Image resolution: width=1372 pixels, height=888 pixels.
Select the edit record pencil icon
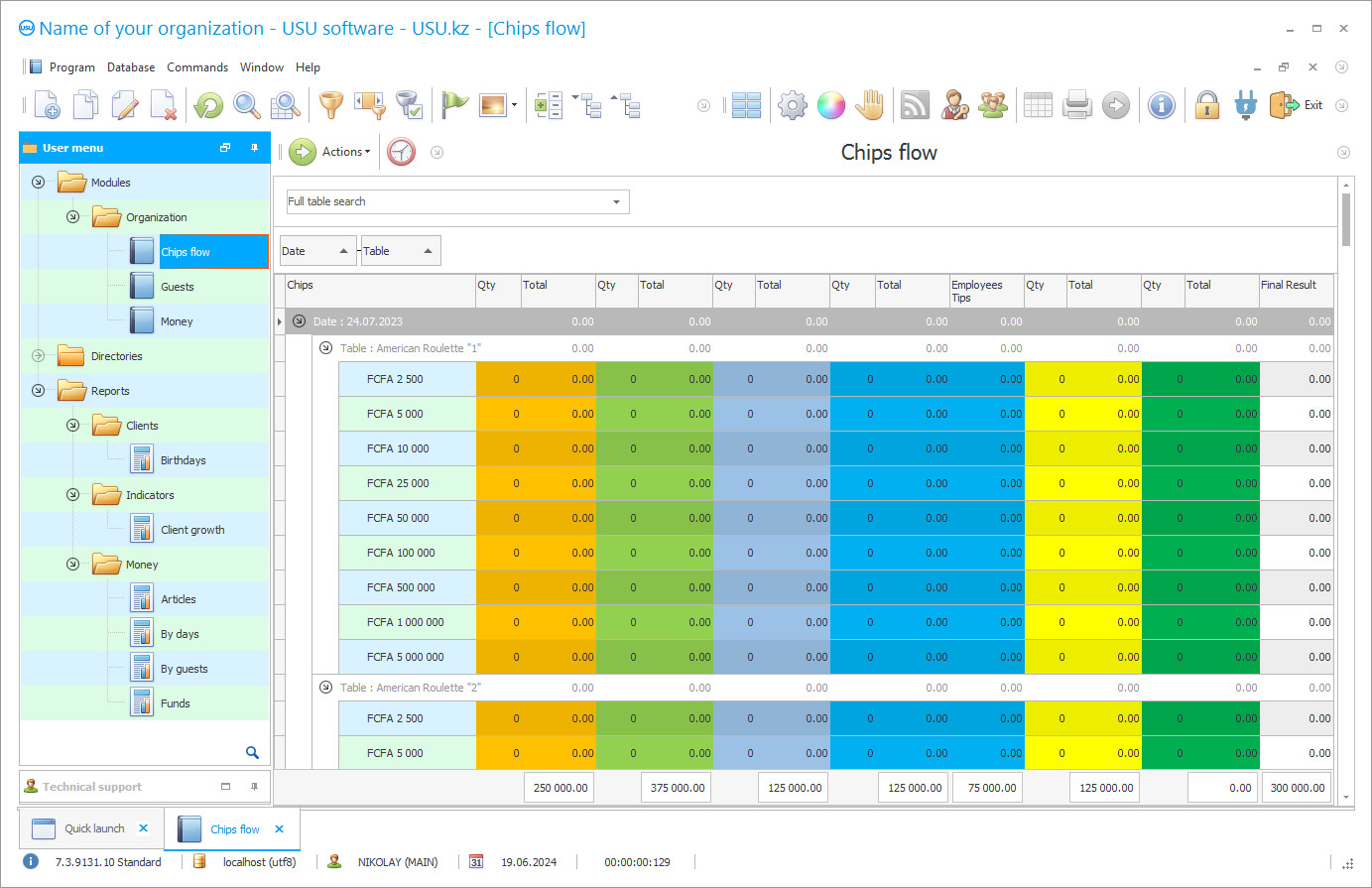[x=123, y=104]
